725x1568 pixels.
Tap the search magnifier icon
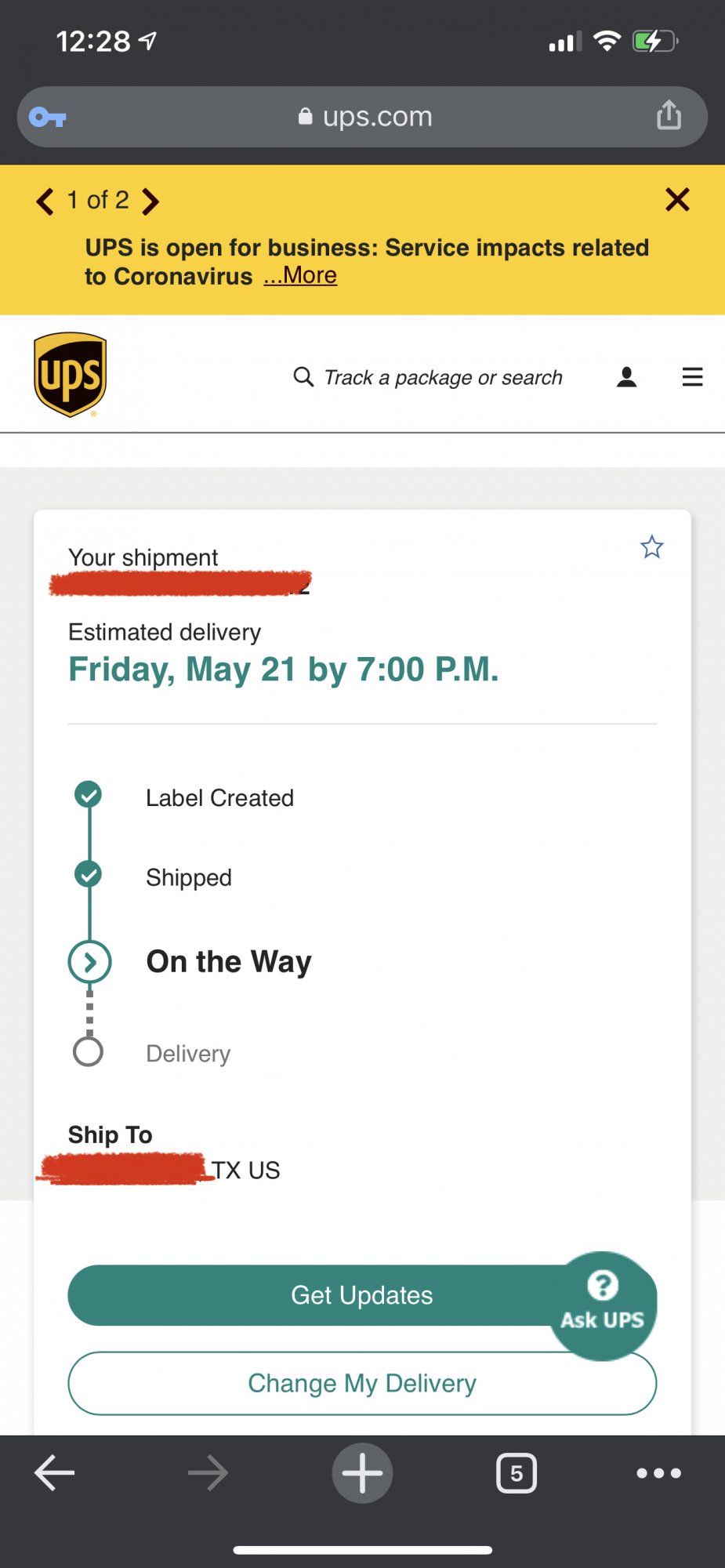(303, 377)
